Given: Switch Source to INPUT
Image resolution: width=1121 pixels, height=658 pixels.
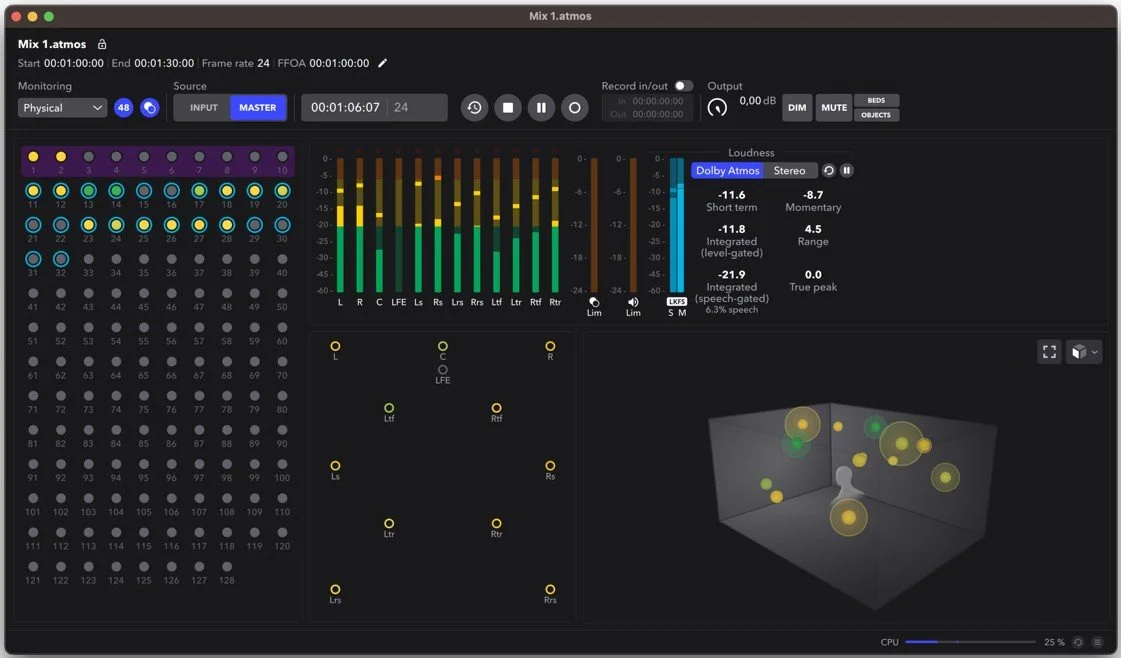Looking at the screenshot, I should point(204,108).
